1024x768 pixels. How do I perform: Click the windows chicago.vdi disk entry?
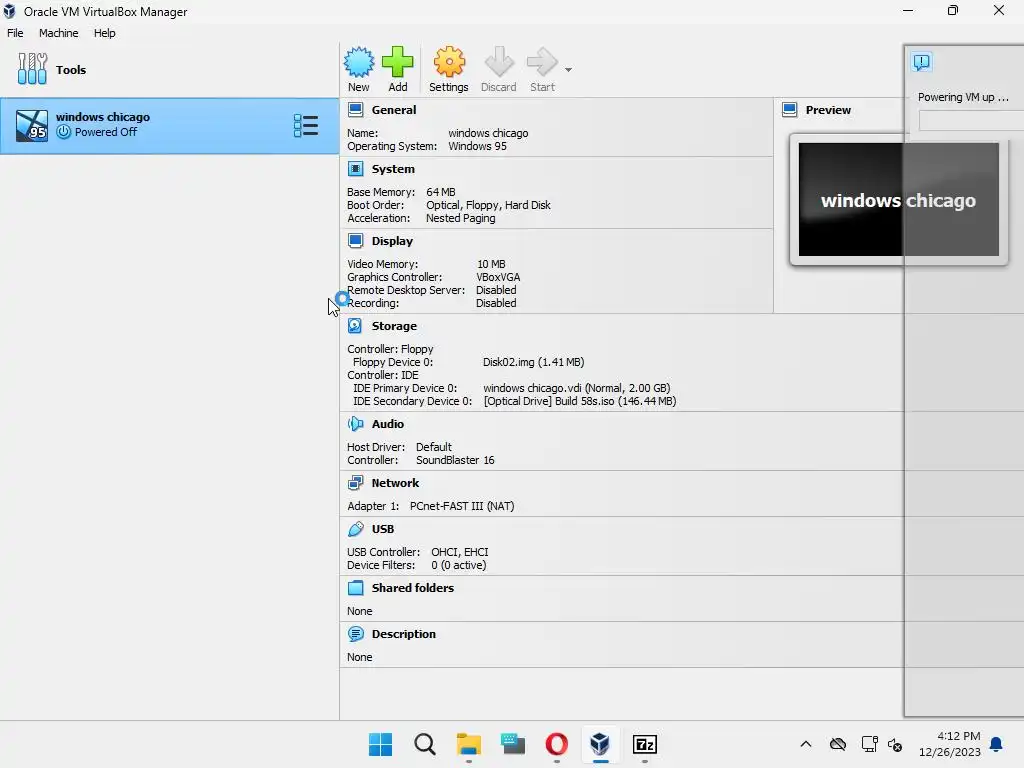577,388
